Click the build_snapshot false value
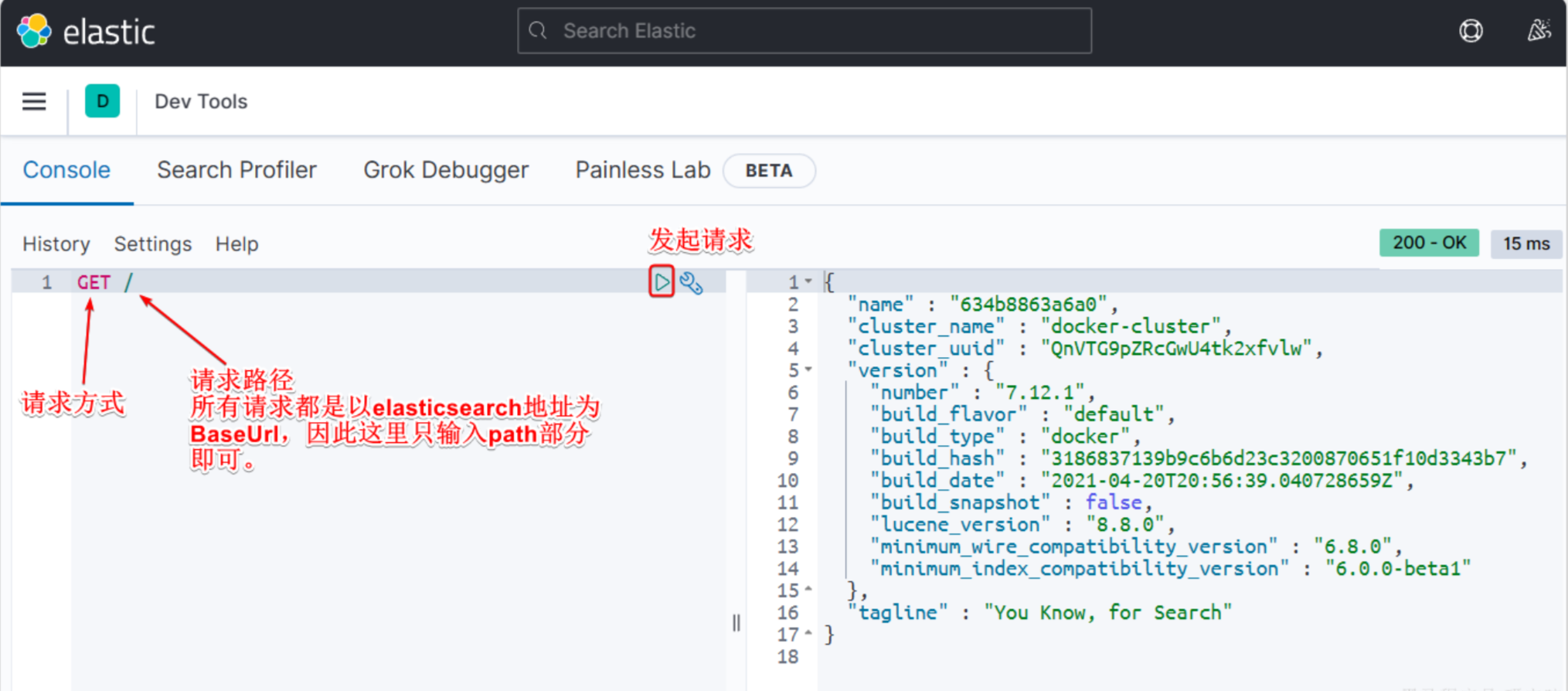 point(1114,502)
